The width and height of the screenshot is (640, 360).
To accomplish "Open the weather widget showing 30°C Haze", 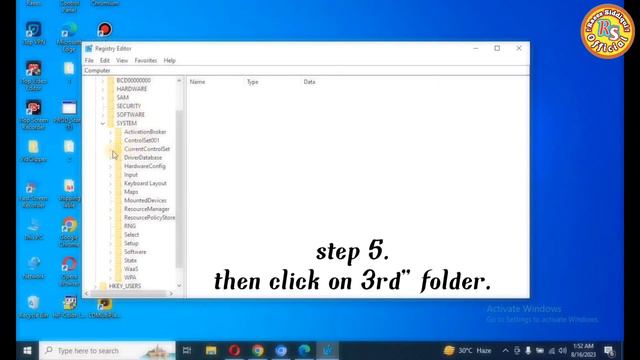I will coord(467,351).
